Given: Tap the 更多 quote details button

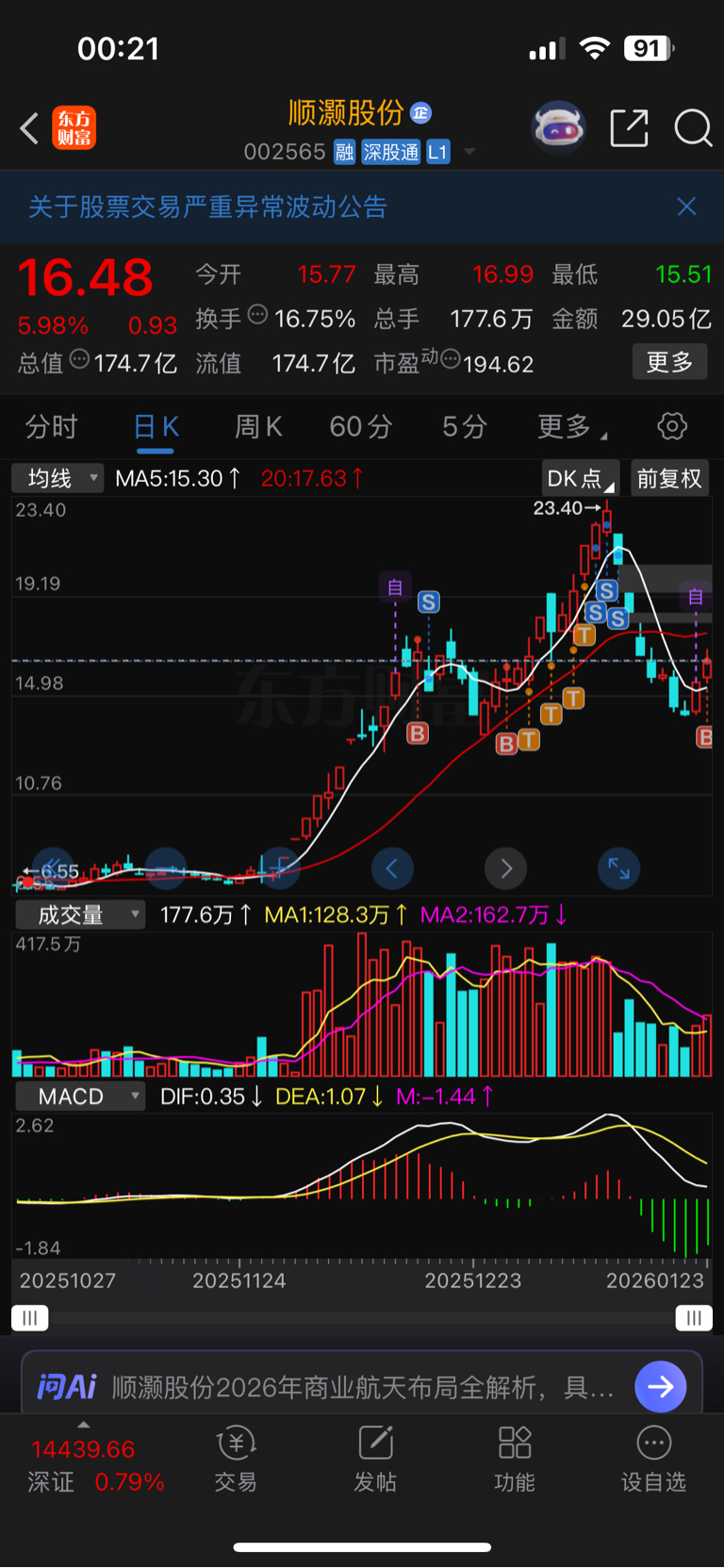Looking at the screenshot, I should [669, 362].
